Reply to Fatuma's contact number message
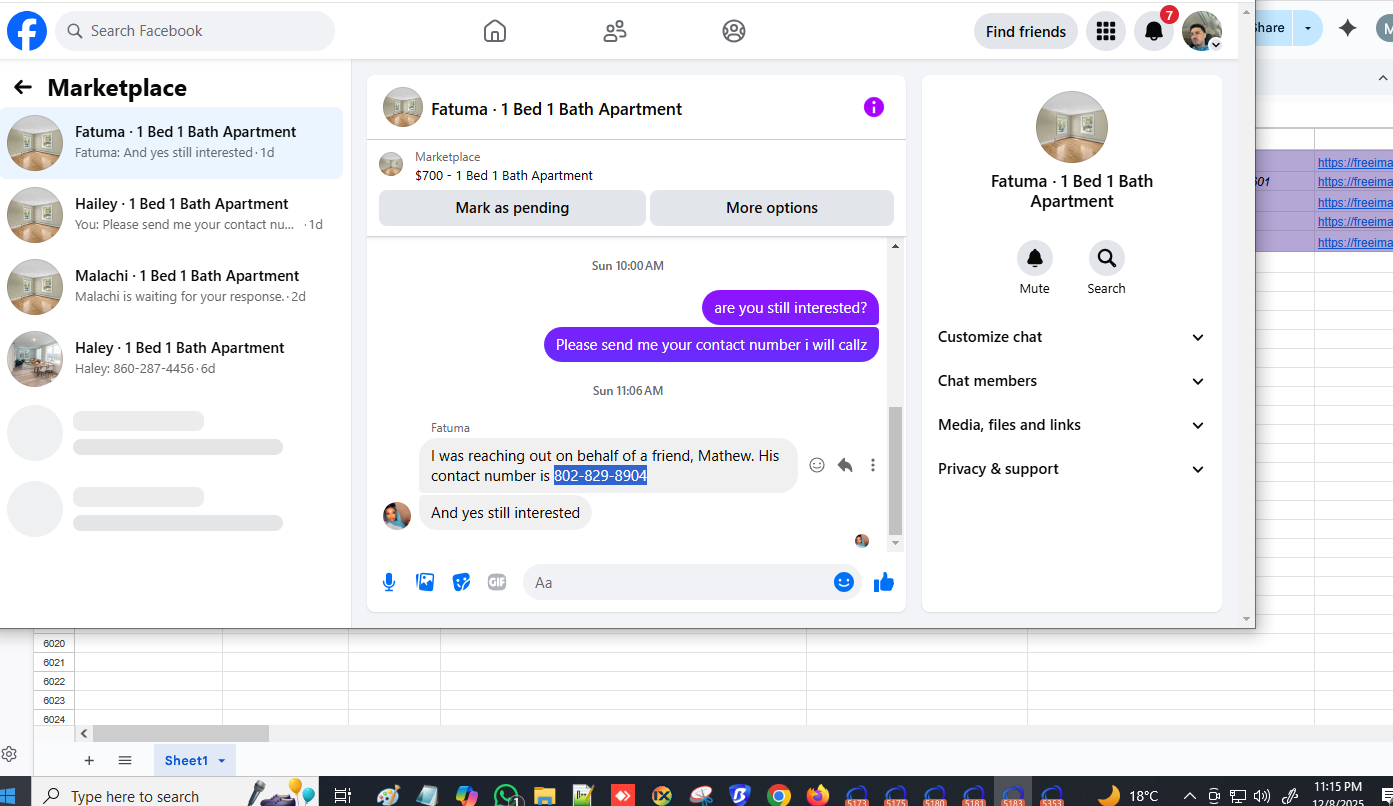The width and height of the screenshot is (1393, 806). tap(845, 465)
